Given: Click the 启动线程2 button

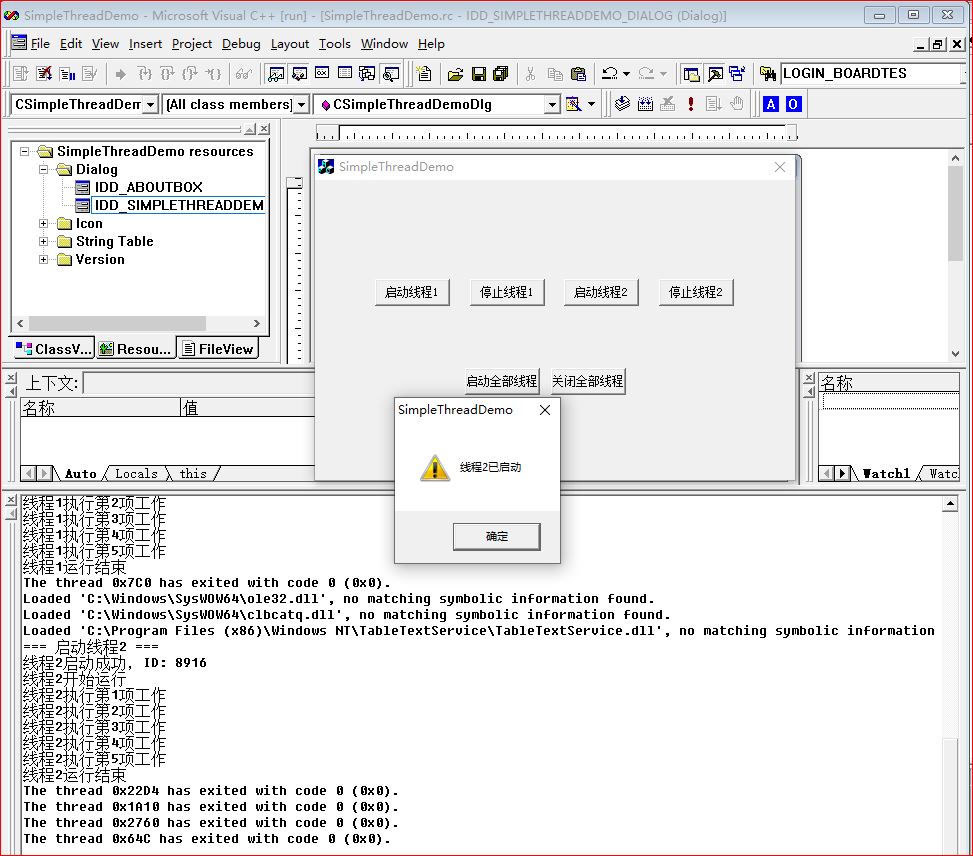Looking at the screenshot, I should coord(601,292).
